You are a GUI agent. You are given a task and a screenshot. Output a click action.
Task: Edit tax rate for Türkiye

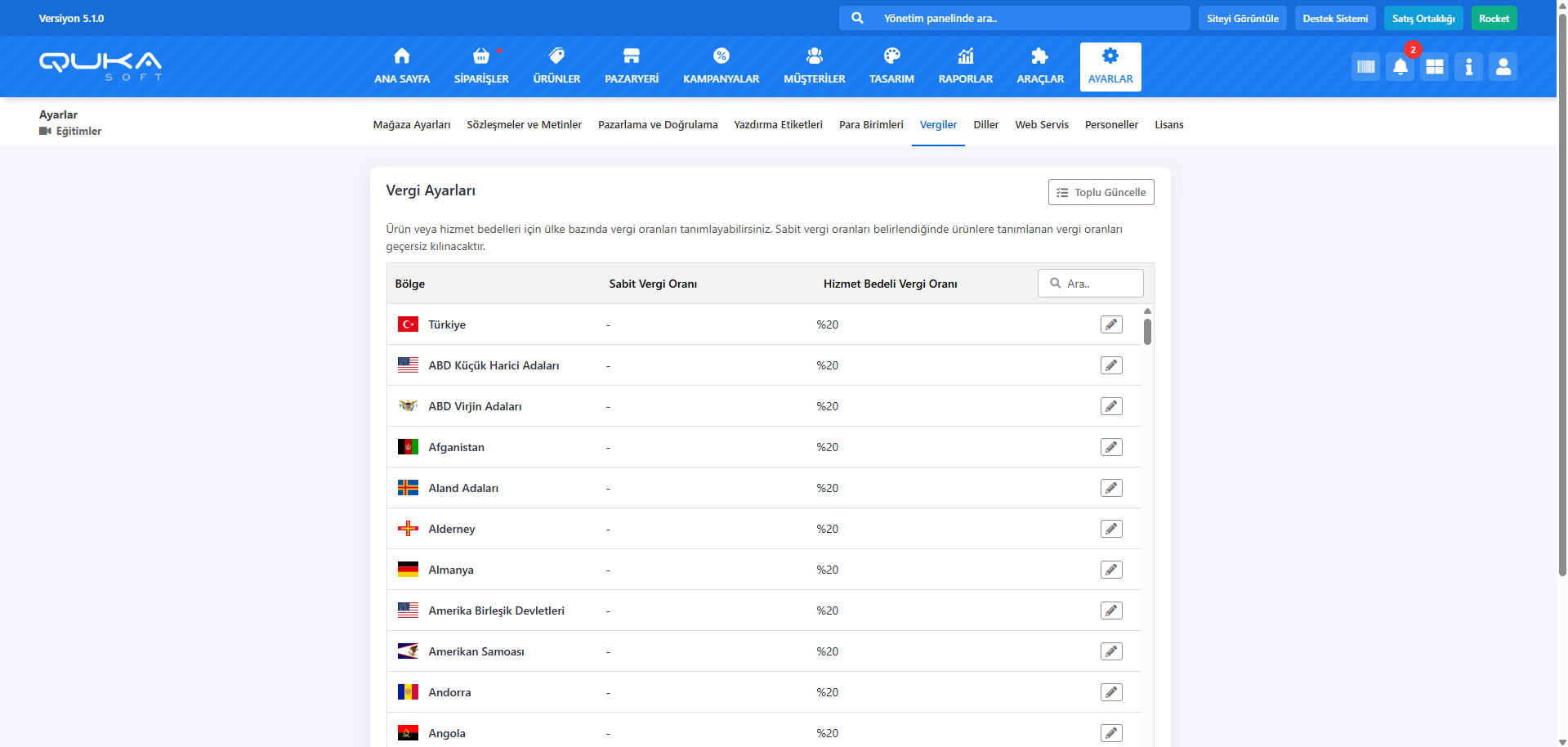[x=1110, y=324]
